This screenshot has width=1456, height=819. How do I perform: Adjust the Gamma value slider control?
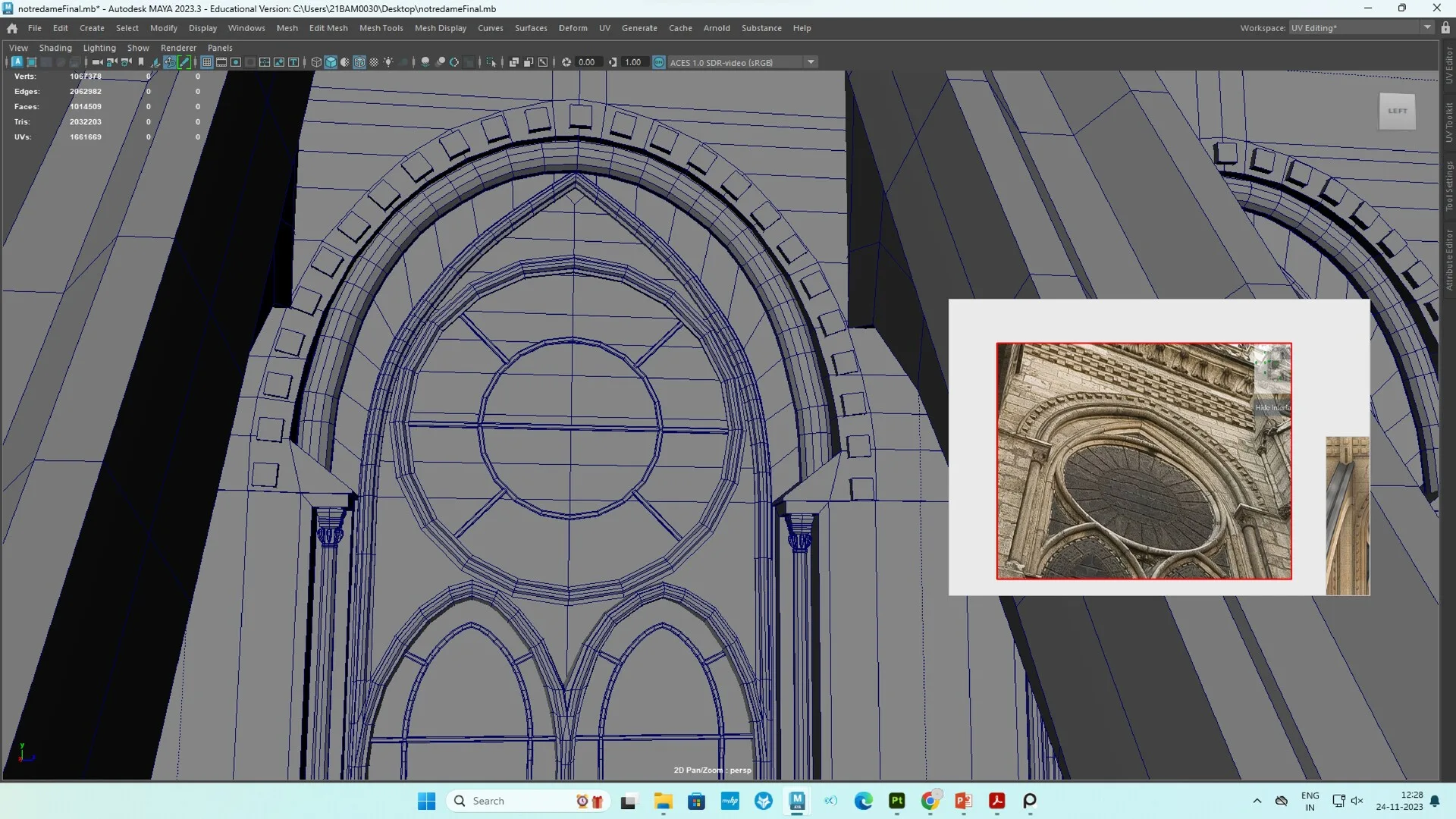tap(632, 62)
